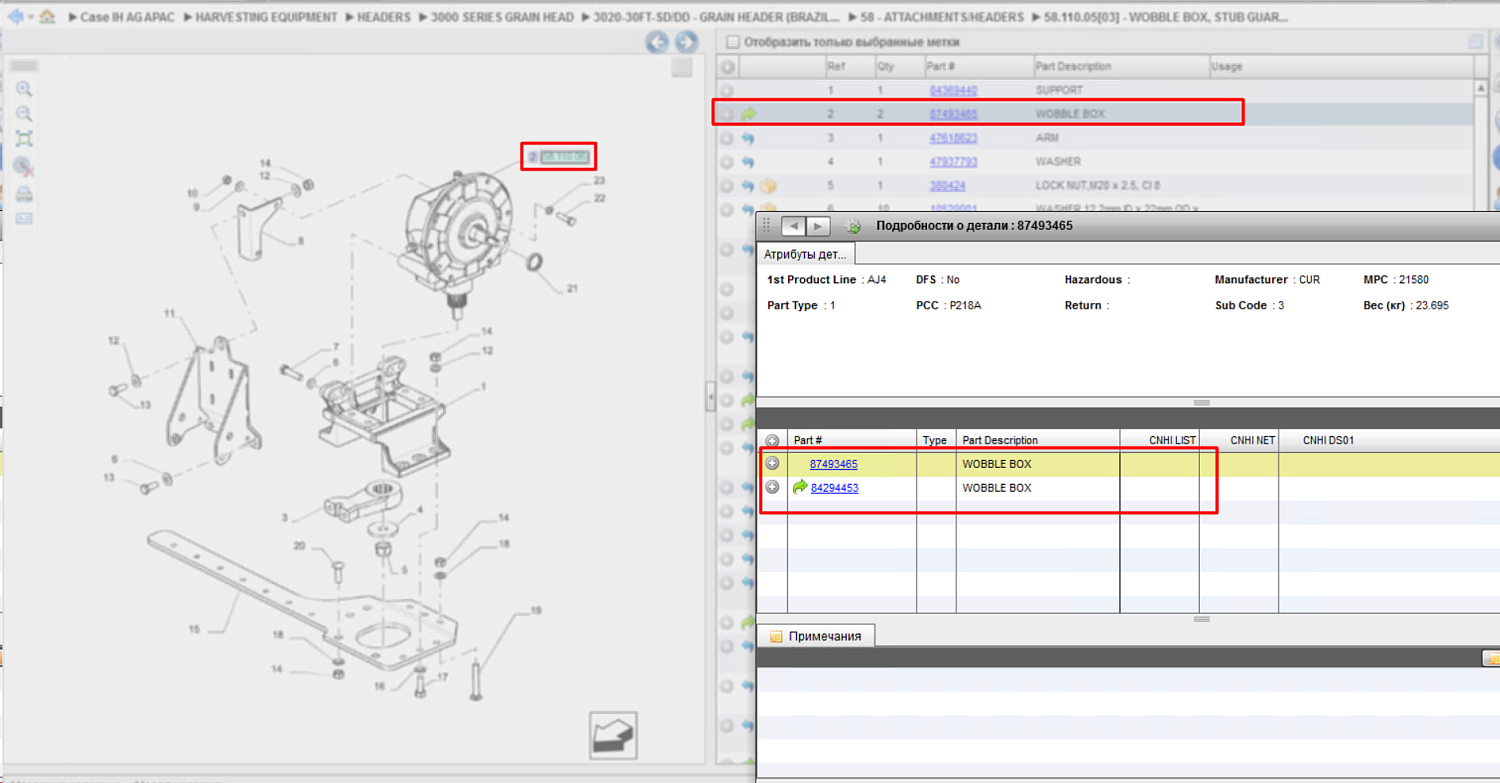The height and width of the screenshot is (783, 1500).
Task: Click the green supersession arrow on the WOBBLE BOX row
Action: 748,114
